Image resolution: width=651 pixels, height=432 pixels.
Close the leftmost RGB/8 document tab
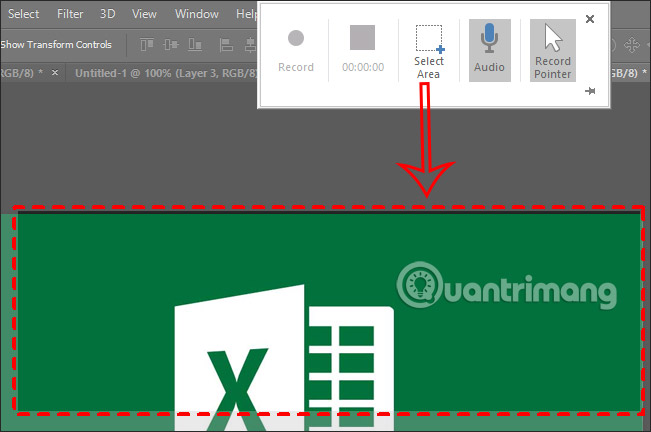(x=55, y=73)
